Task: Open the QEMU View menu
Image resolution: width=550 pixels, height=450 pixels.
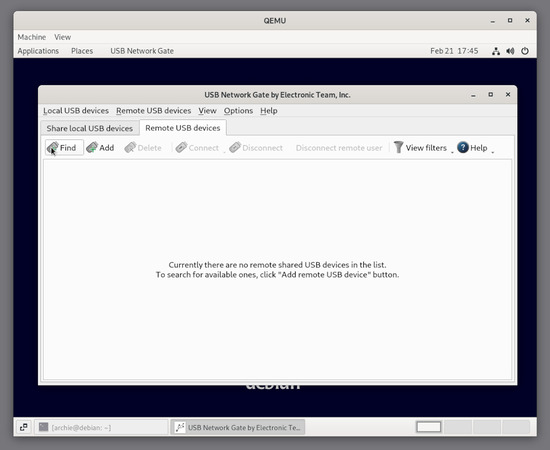Action: pyautogui.click(x=62, y=37)
